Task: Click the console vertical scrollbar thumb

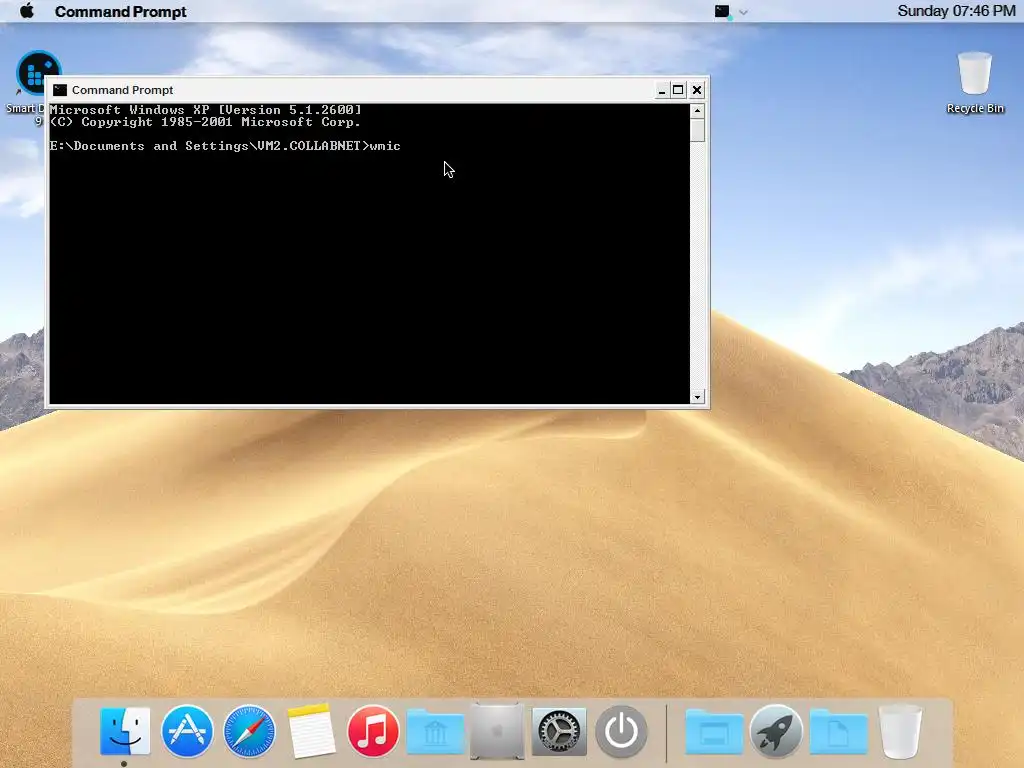Action: click(x=697, y=130)
